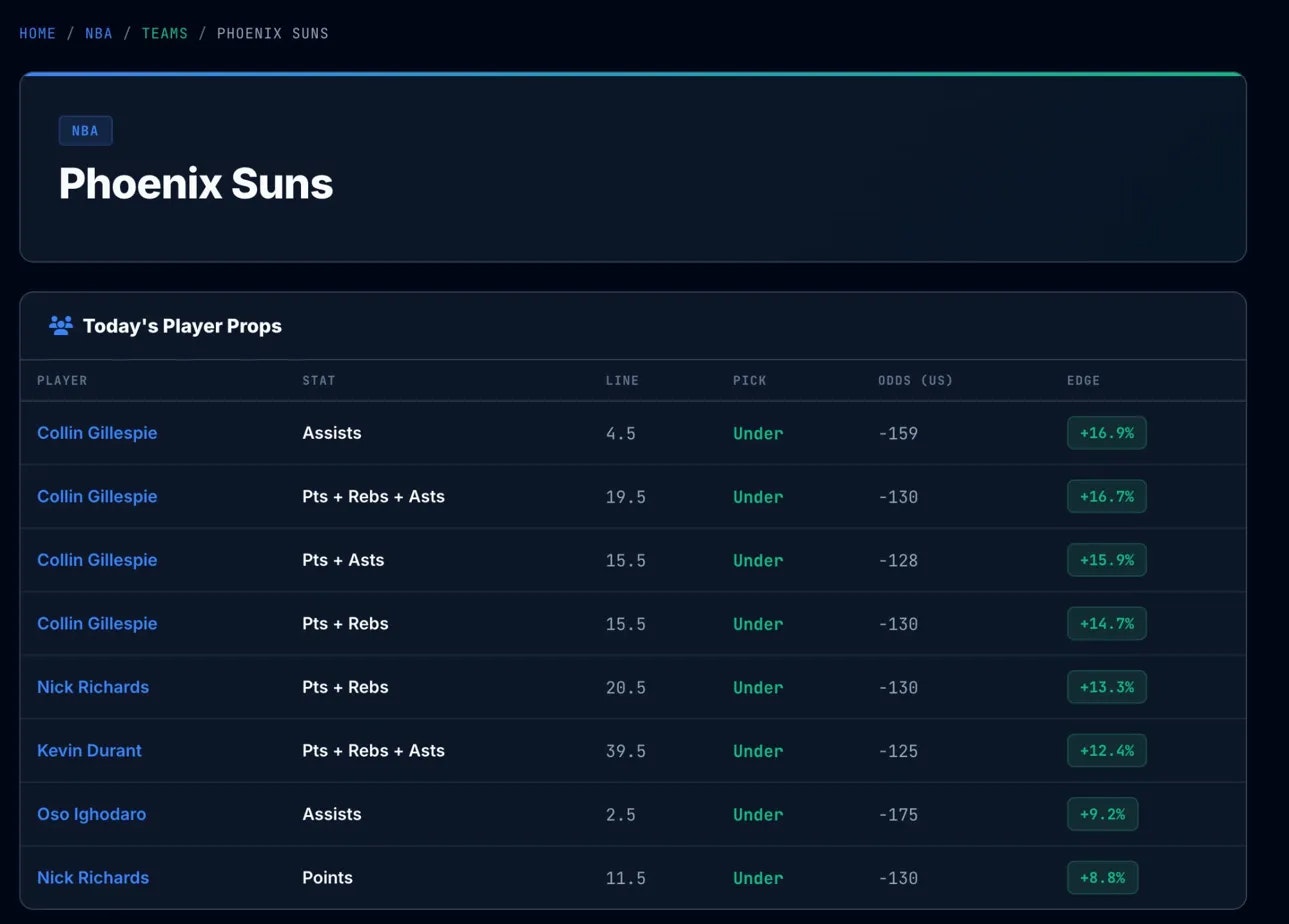1289x924 pixels.
Task: Click the Under pick in the 4.5 Assists row
Action: tap(758, 434)
